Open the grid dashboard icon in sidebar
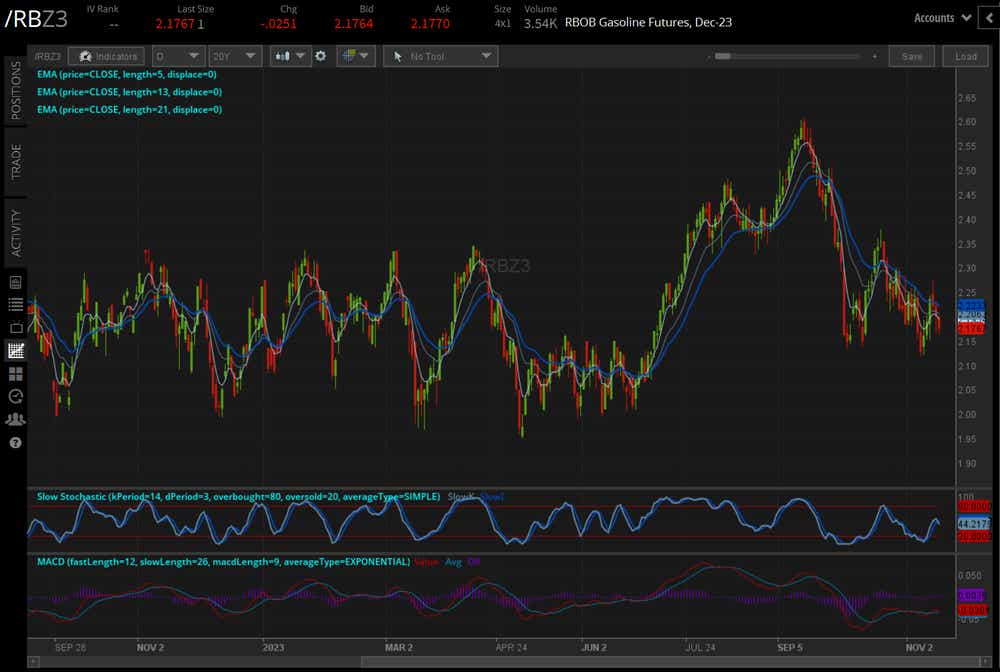The height and width of the screenshot is (672, 1000). click(x=15, y=374)
